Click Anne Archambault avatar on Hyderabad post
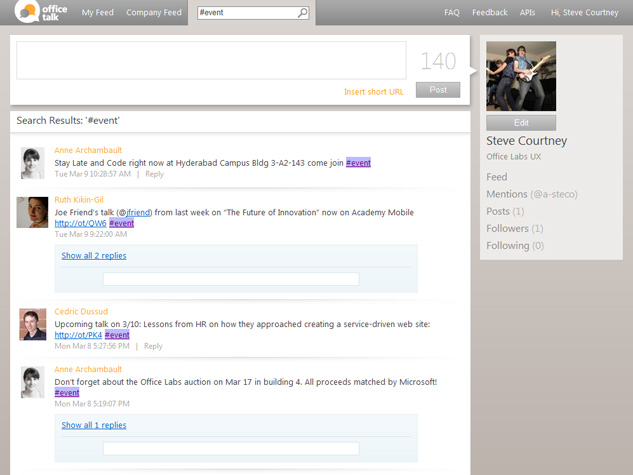This screenshot has width=633, height=475. [32, 163]
